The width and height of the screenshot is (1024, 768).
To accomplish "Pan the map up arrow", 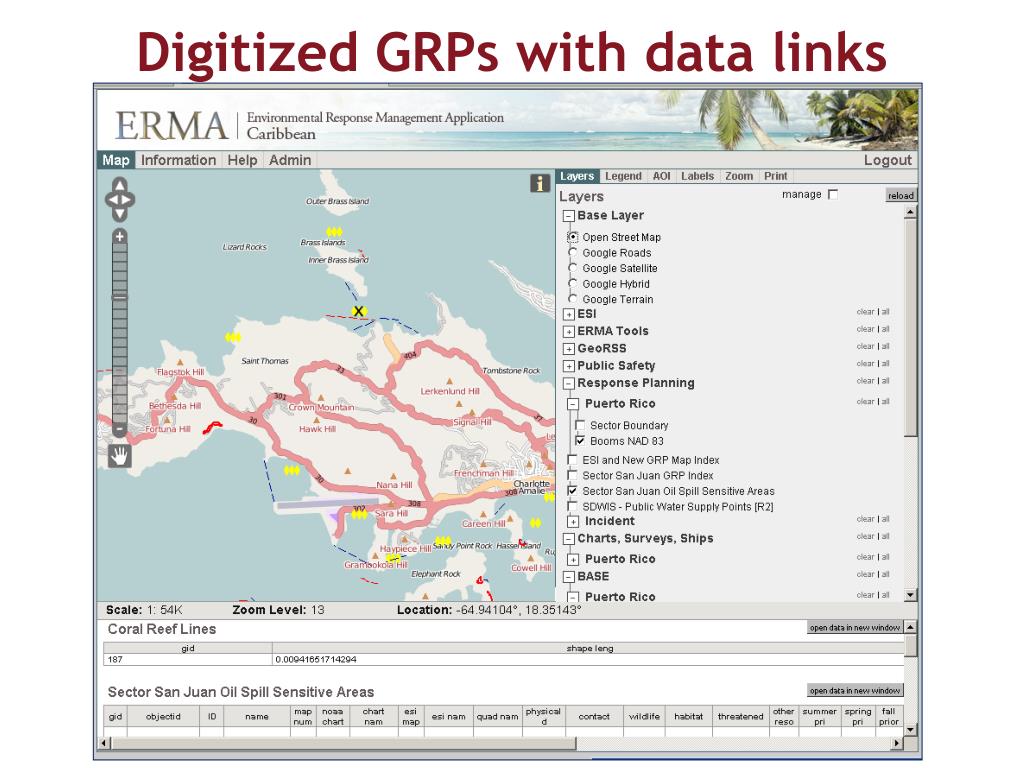I will 120,185.
